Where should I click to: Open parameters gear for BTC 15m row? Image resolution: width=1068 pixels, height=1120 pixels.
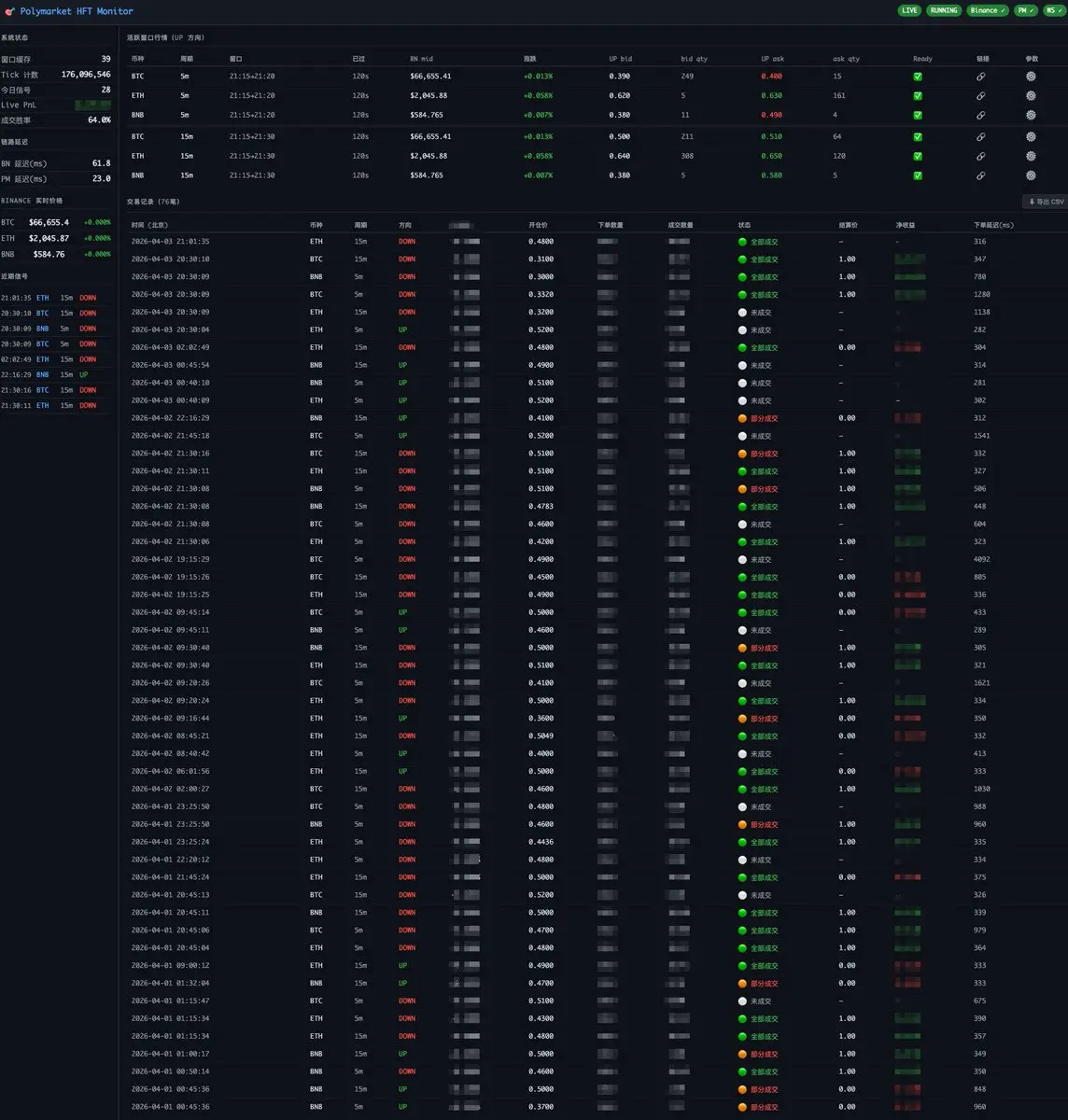[x=1031, y=136]
